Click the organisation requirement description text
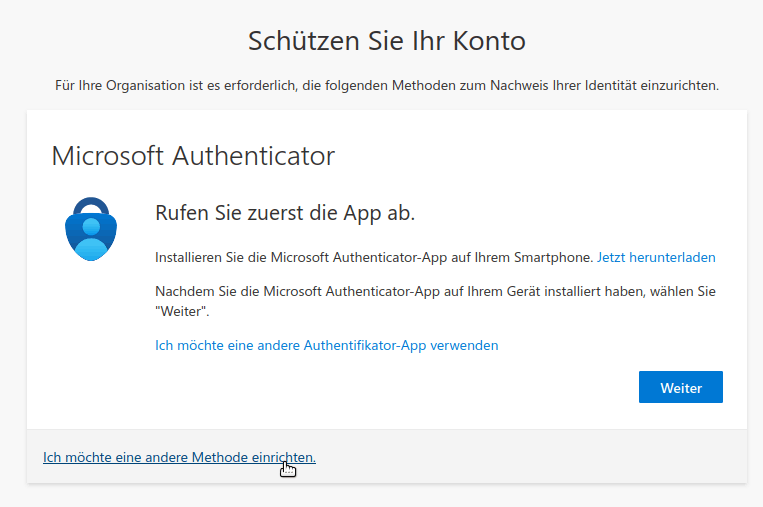The image size is (763, 507). [387, 86]
